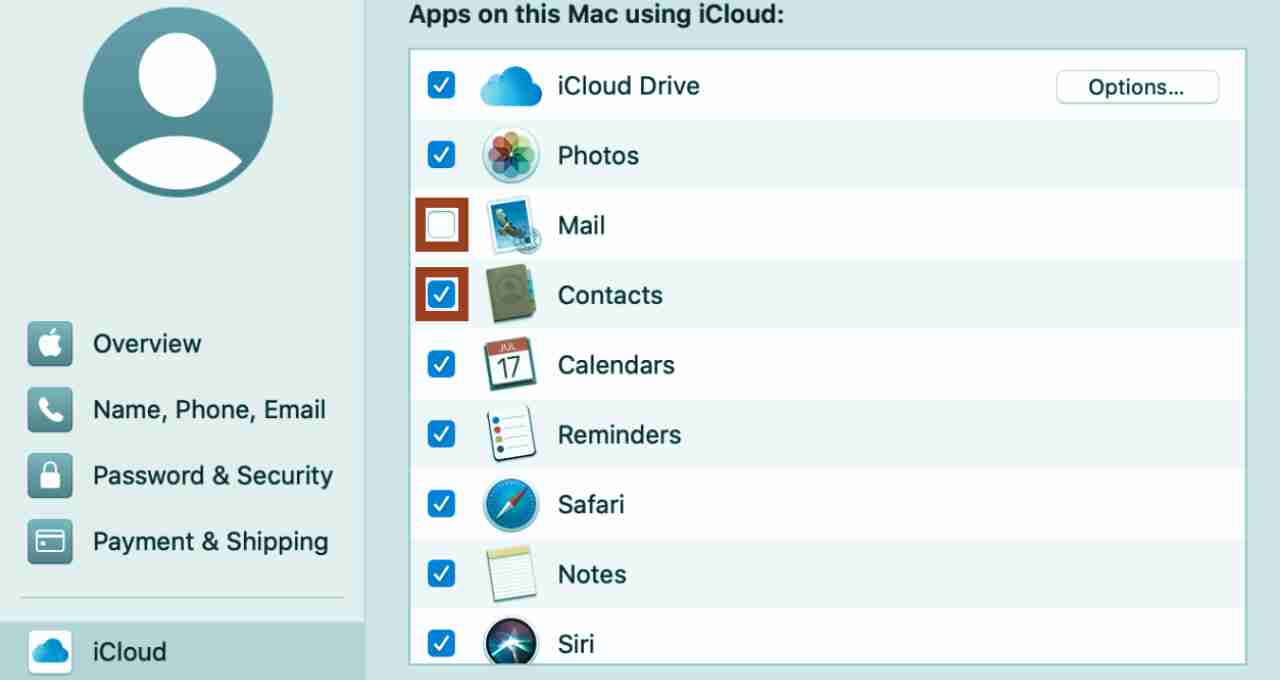
Task: Uncheck the Photos checkbox
Action: [x=441, y=155]
